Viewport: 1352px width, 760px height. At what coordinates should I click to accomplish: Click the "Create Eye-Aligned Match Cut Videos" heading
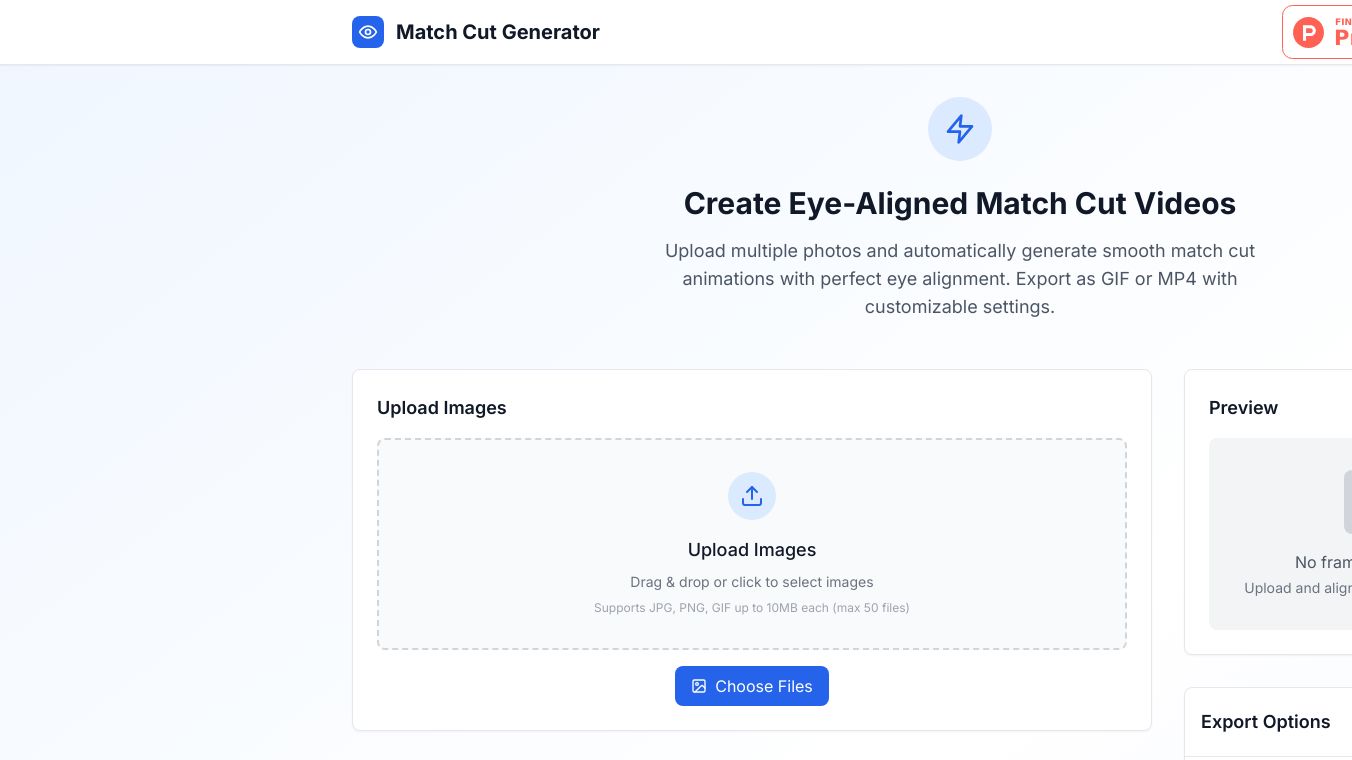click(960, 204)
